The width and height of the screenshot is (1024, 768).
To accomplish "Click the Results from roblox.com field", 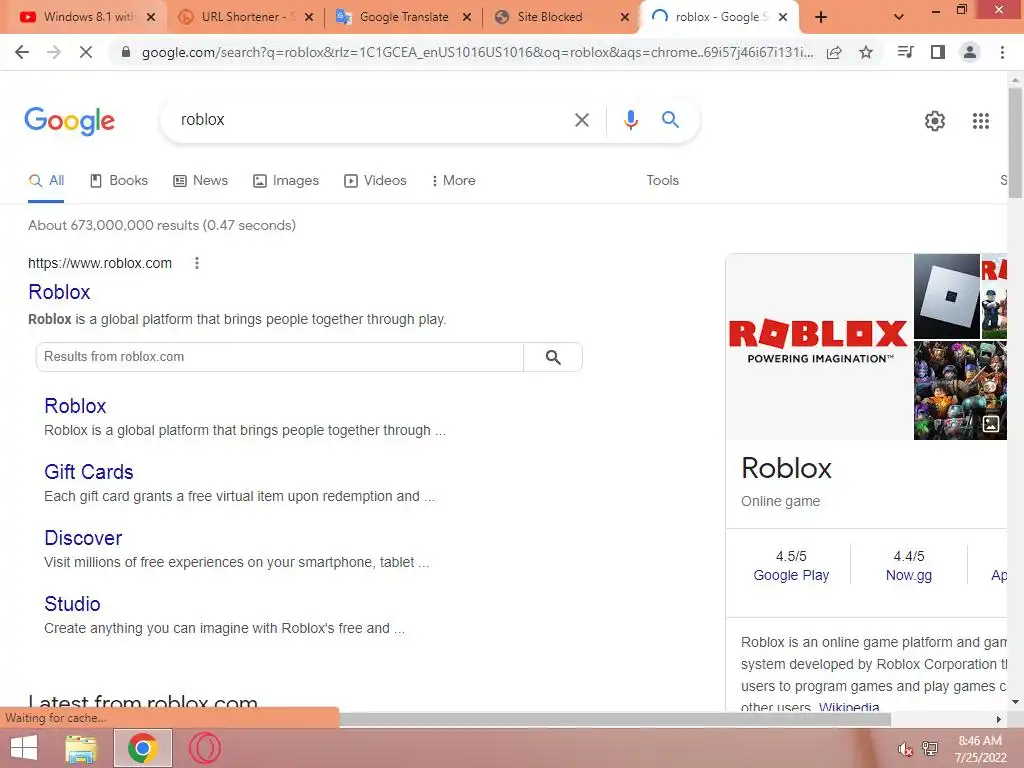I will (x=280, y=357).
